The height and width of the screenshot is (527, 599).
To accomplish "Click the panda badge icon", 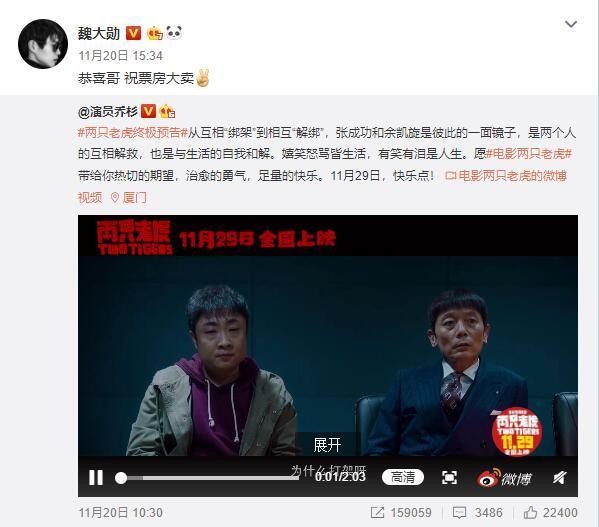I will pyautogui.click(x=174, y=33).
